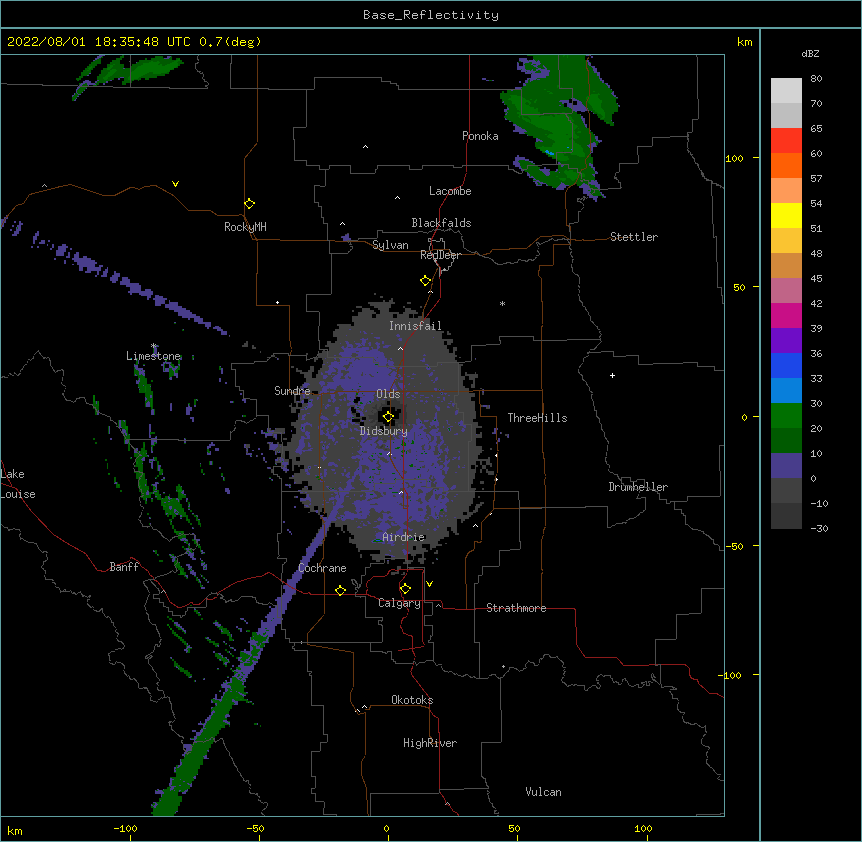Click the white plus marker north of Drumheller
862x842 pixels.
612,375
